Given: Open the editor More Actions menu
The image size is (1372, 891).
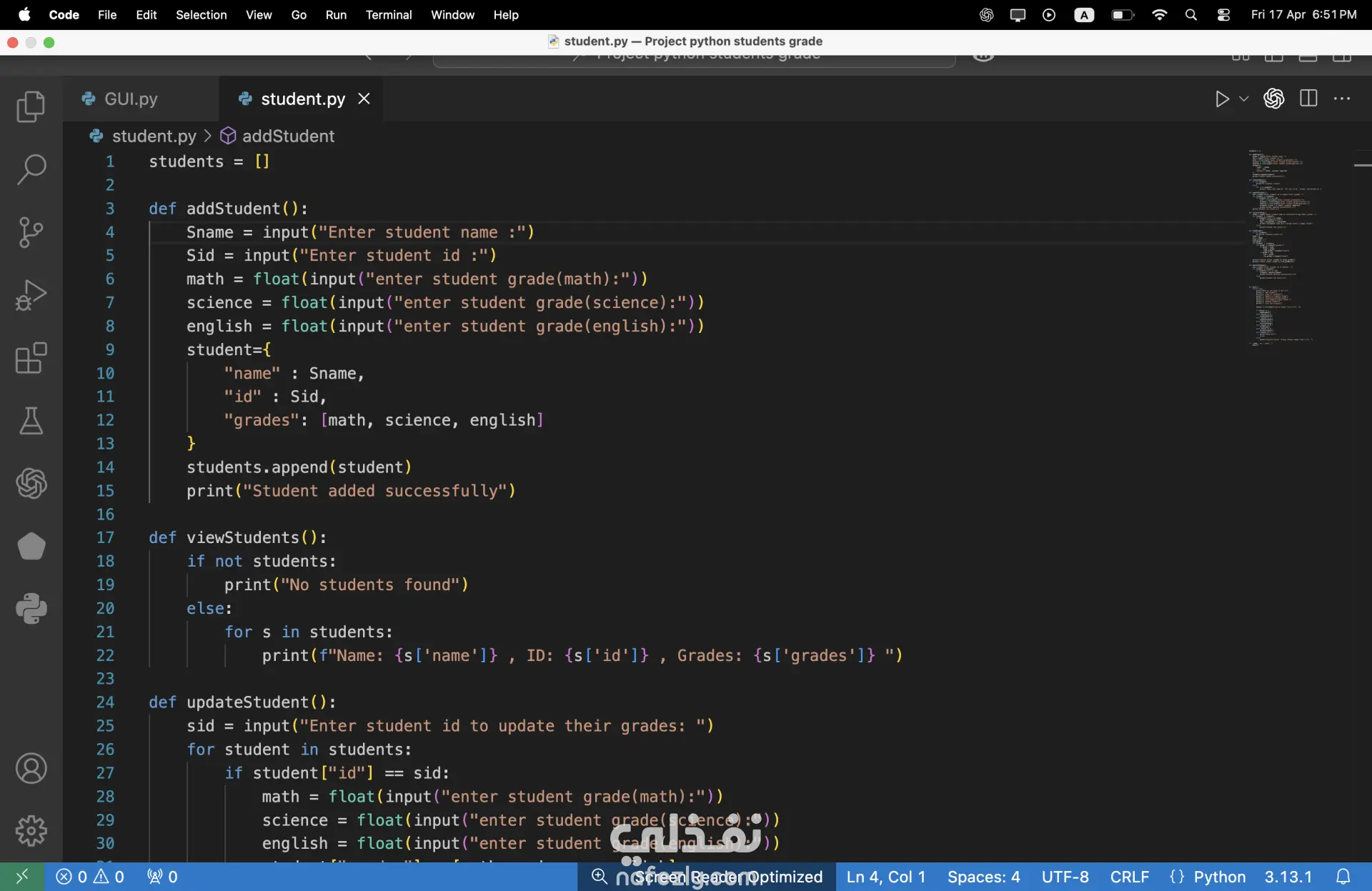Looking at the screenshot, I should pos(1342,99).
